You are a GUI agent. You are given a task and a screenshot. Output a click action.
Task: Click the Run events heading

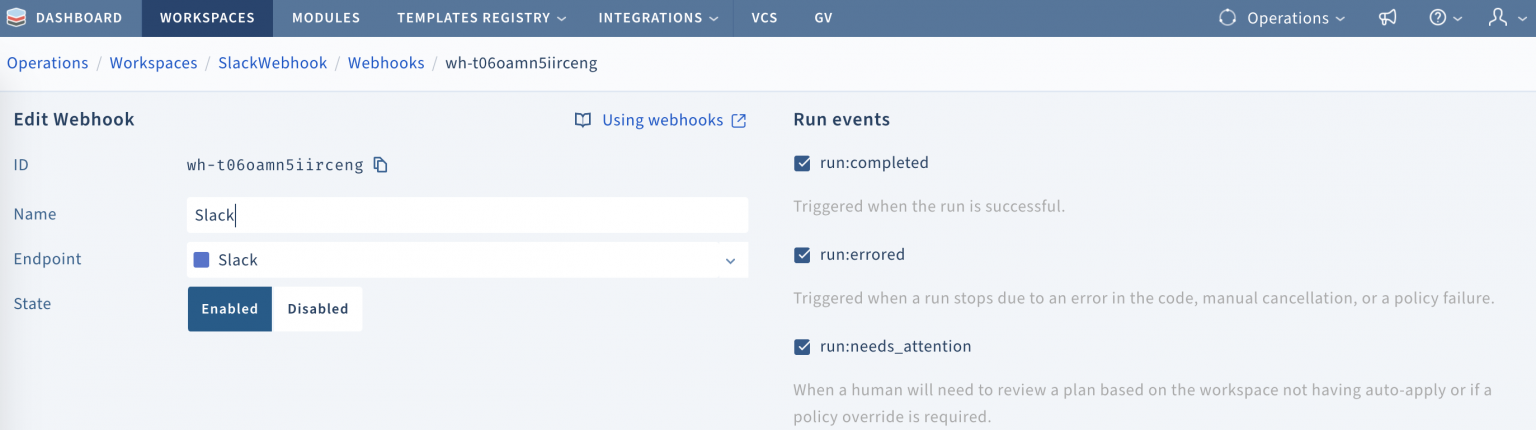tap(841, 120)
